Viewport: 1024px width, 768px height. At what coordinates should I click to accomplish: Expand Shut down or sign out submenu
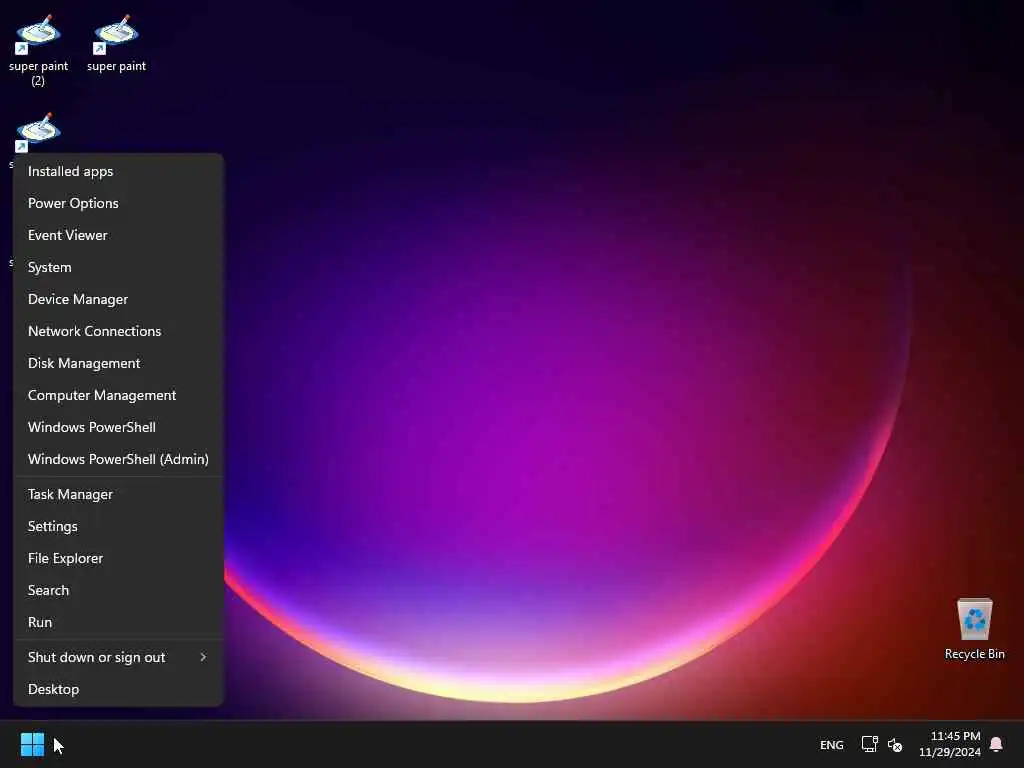point(118,658)
